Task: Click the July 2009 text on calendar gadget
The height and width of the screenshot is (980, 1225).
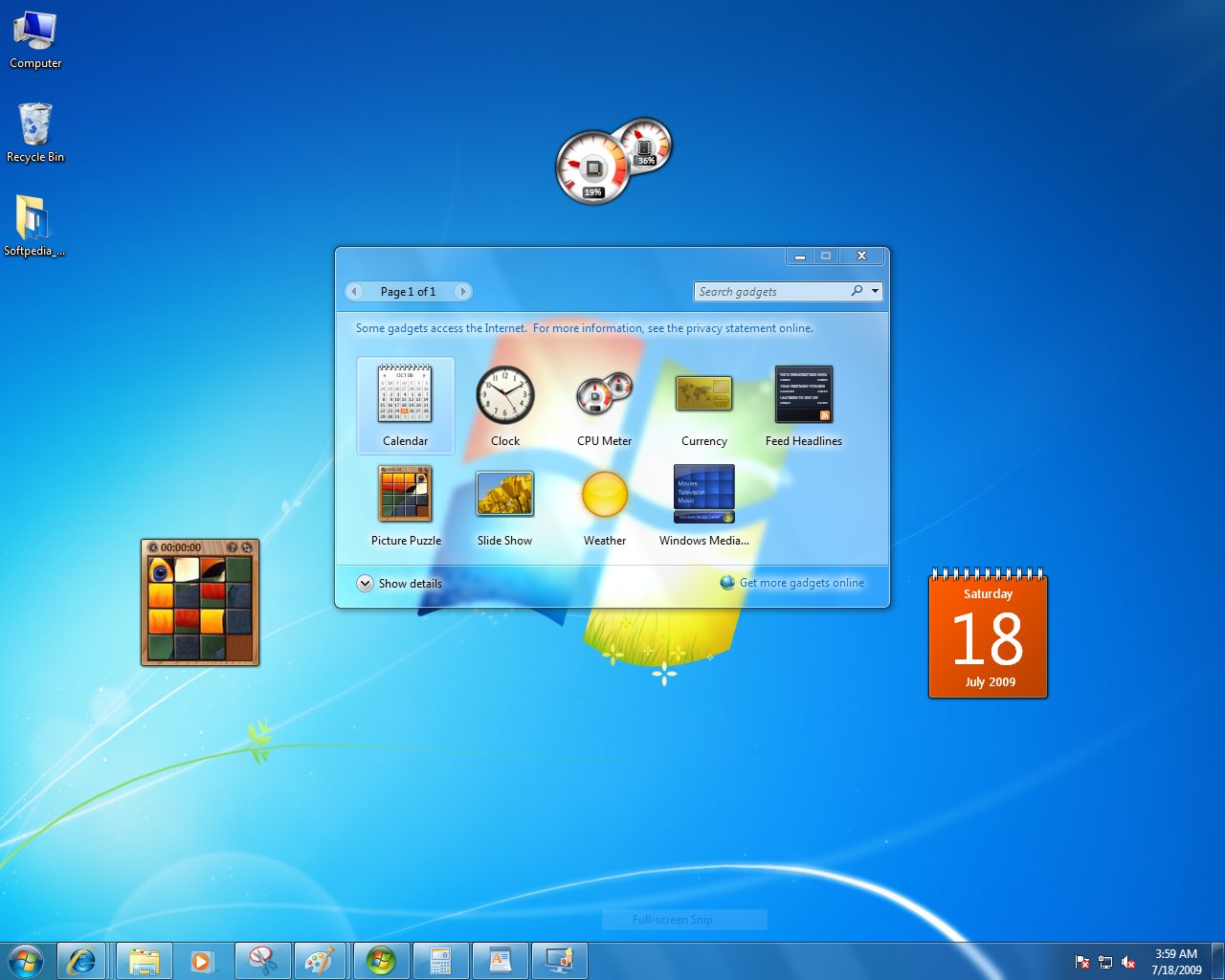Action: click(990, 681)
